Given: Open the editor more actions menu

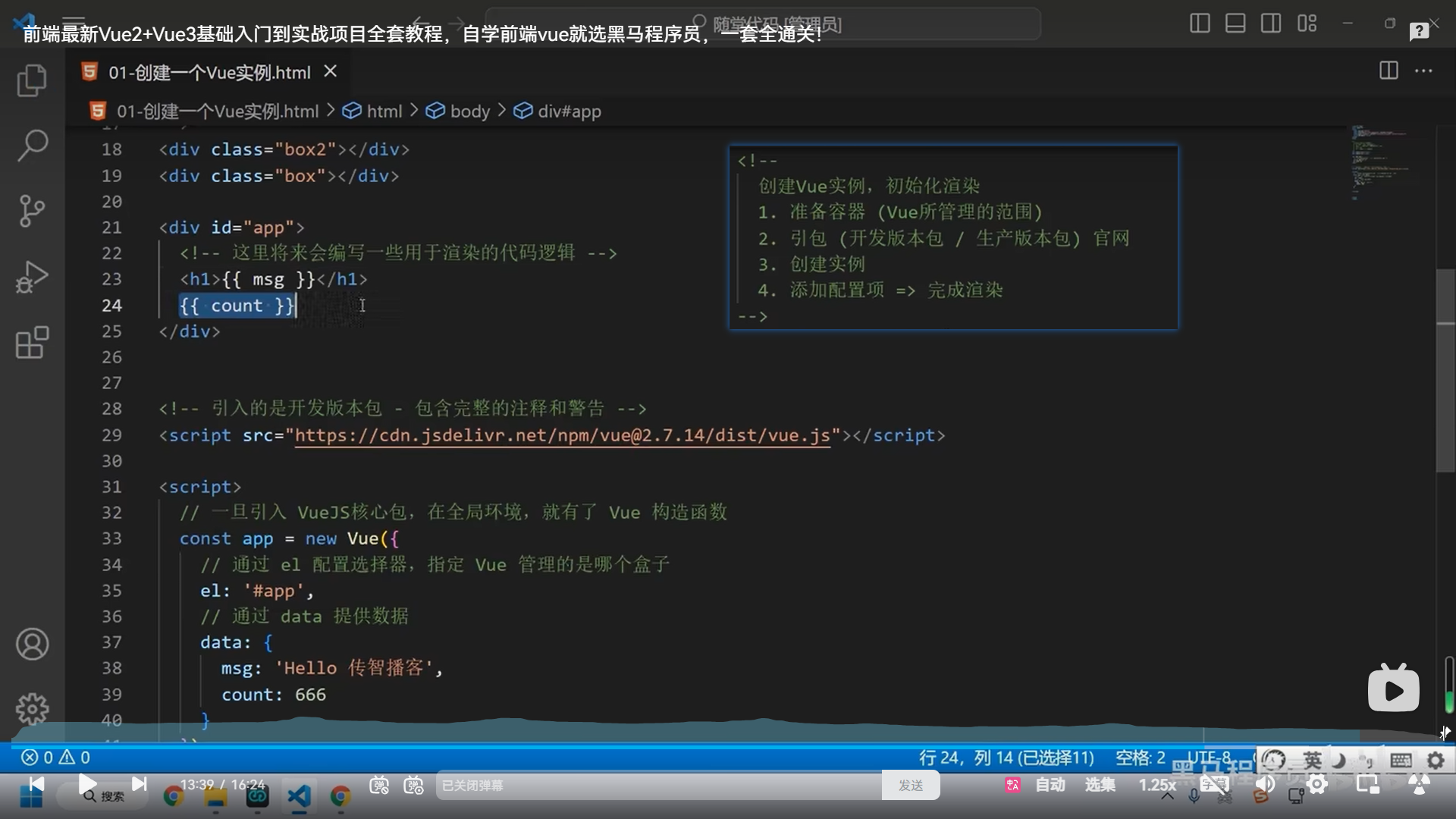Looking at the screenshot, I should pos(1423,71).
